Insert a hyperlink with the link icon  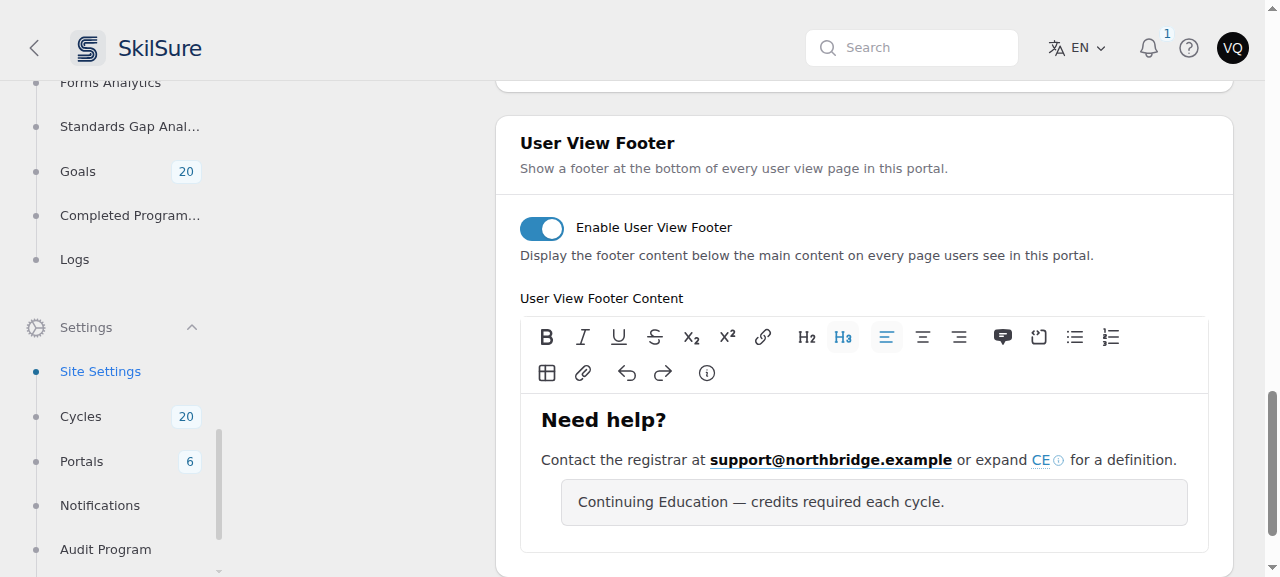(x=763, y=337)
